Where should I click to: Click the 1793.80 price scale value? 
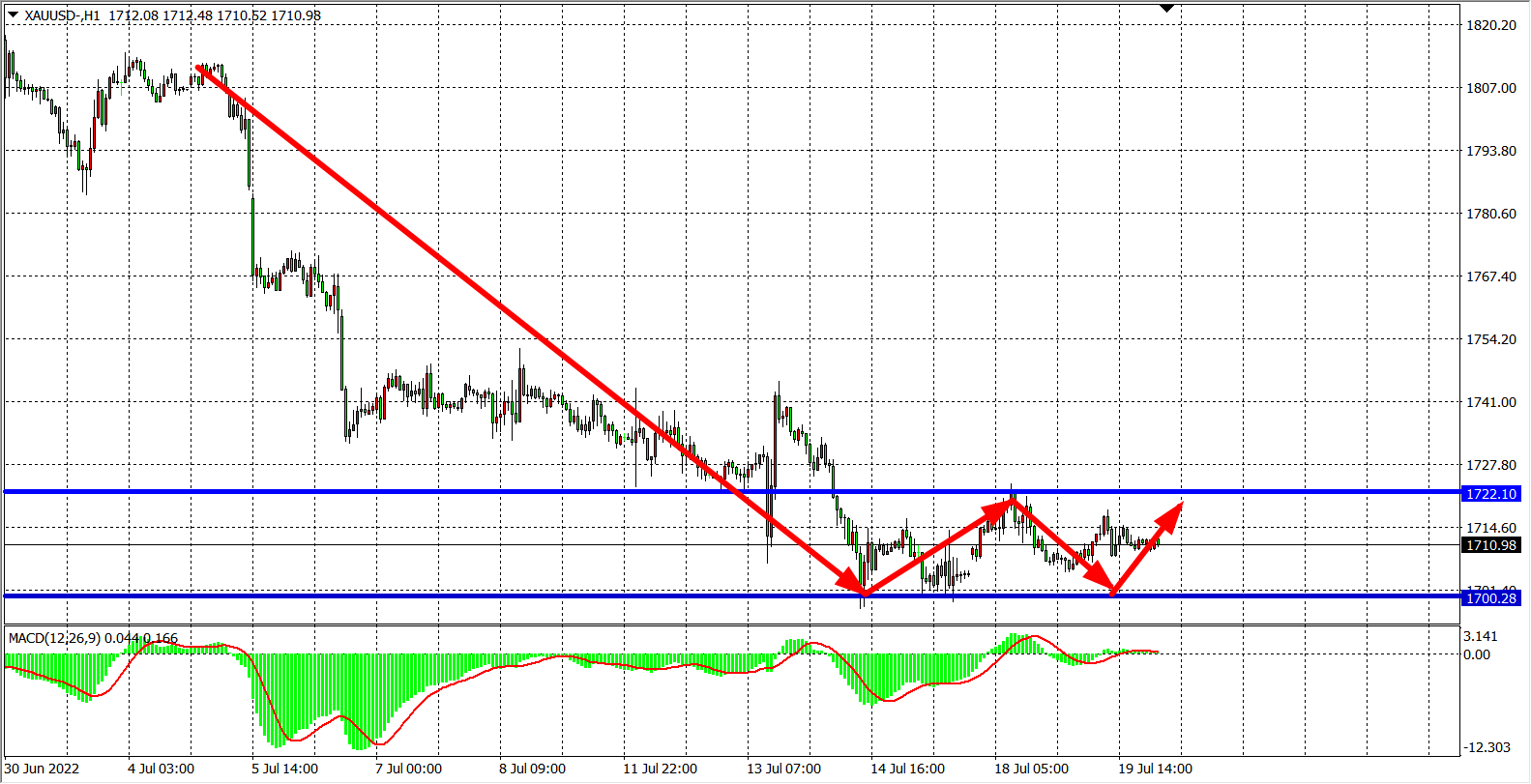1490,151
